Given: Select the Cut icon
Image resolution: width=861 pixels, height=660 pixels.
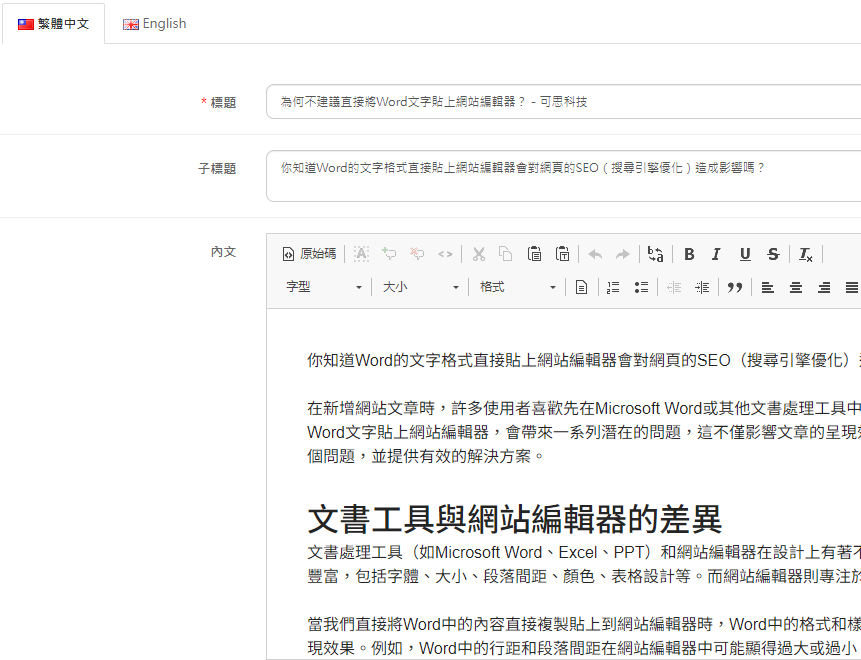Looking at the screenshot, I should [479, 253].
